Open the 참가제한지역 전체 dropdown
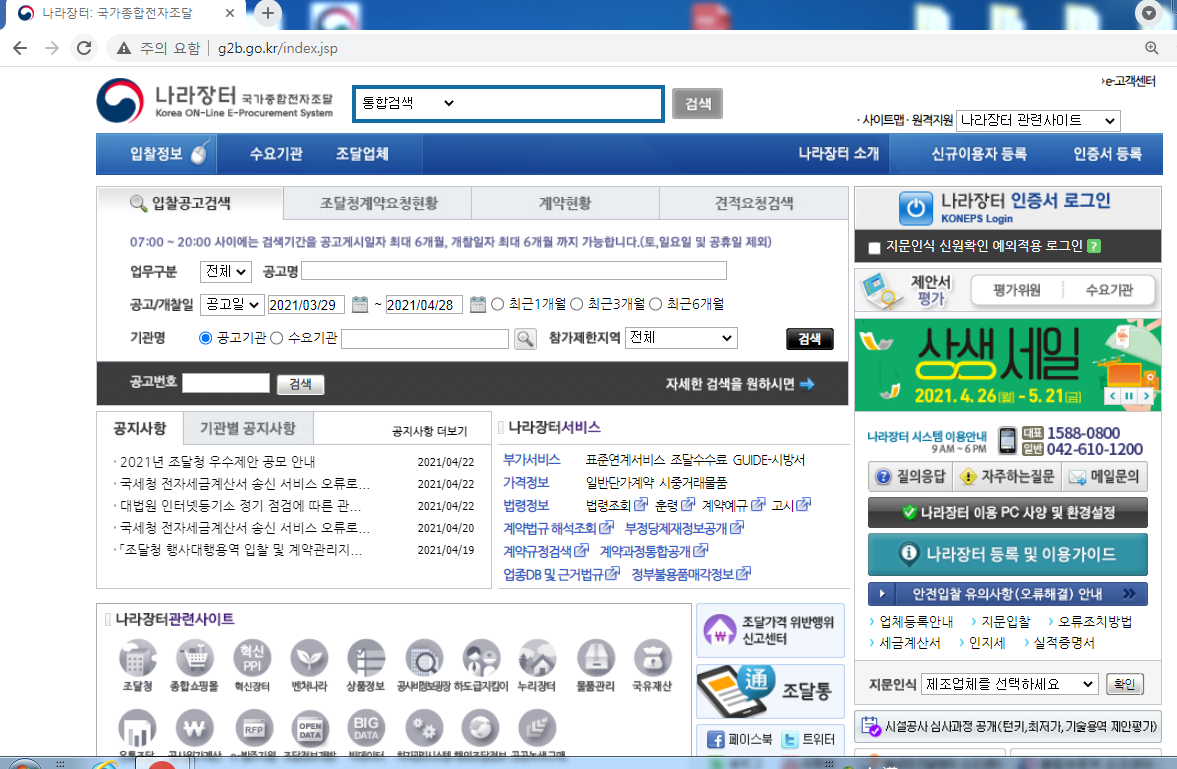1177x769 pixels. point(681,338)
